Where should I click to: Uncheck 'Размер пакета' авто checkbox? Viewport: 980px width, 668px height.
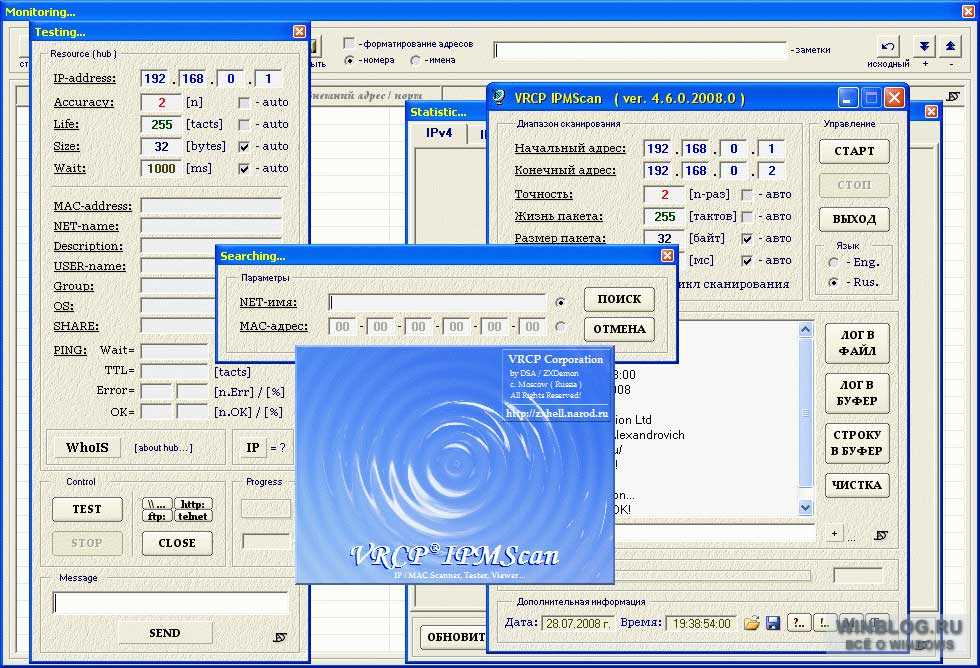(747, 239)
